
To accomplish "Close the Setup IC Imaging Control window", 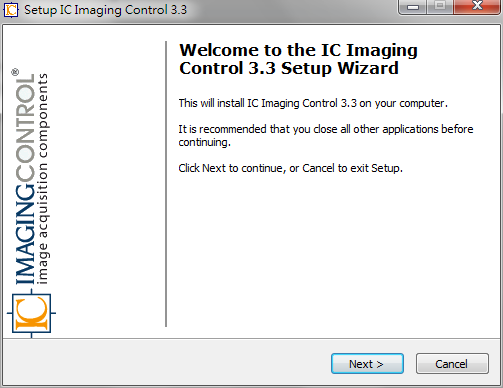I will pyautogui.click(x=477, y=7).
